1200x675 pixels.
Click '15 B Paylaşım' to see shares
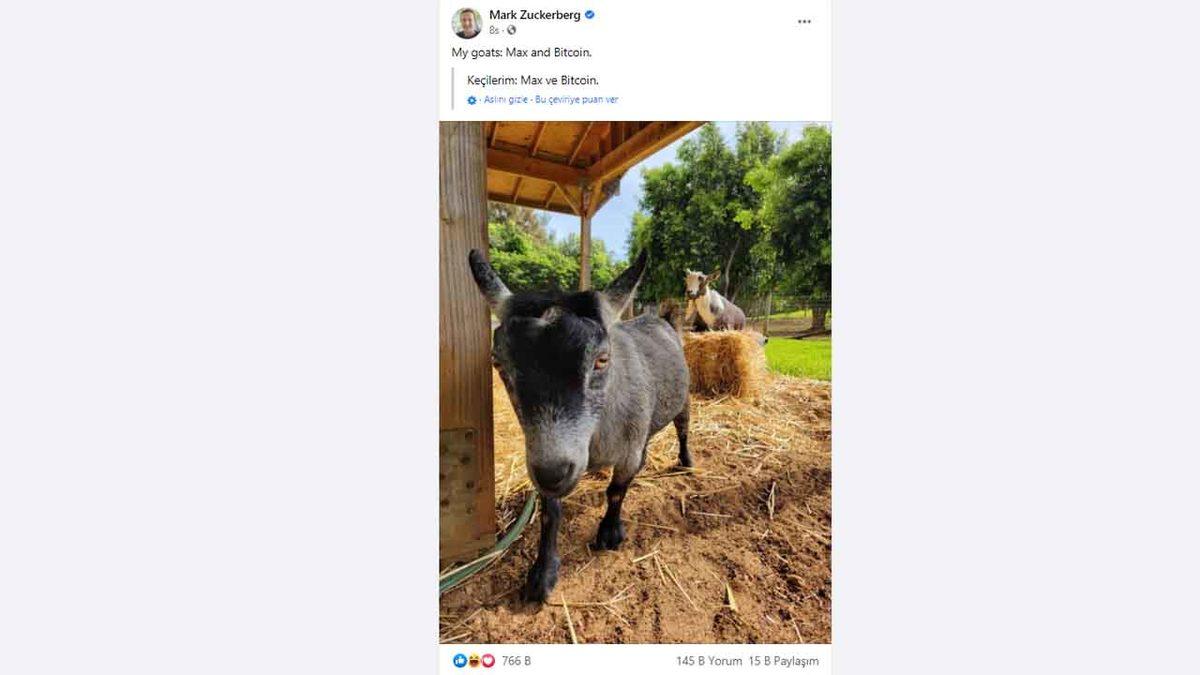pyautogui.click(x=782, y=660)
